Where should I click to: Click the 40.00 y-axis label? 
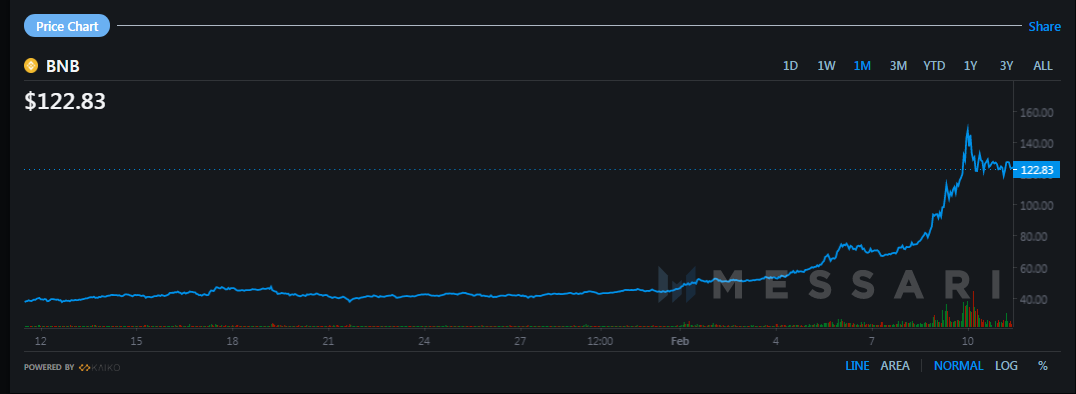1034,299
